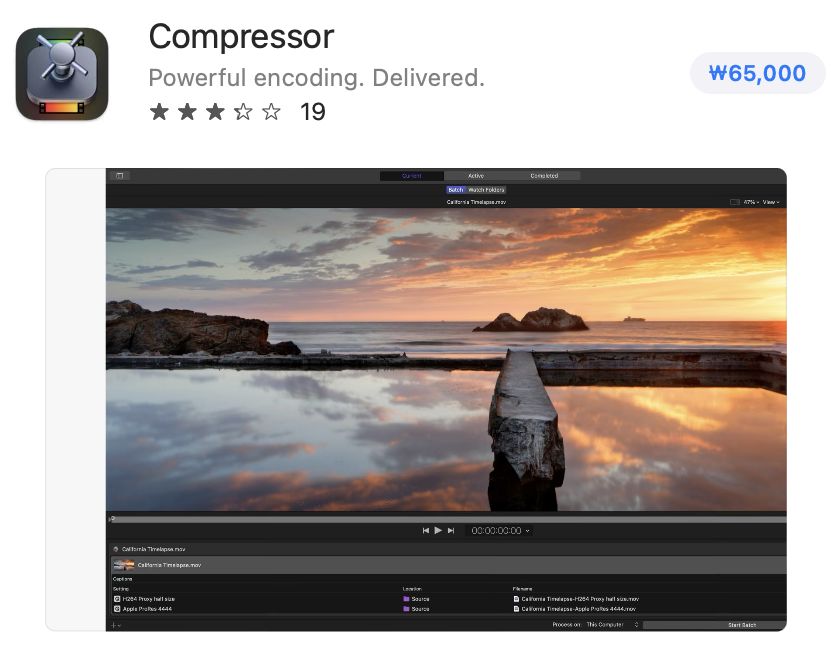Viewport: 840px width, 654px height.
Task: Click the Captions label in batch area
Action: 122,579
